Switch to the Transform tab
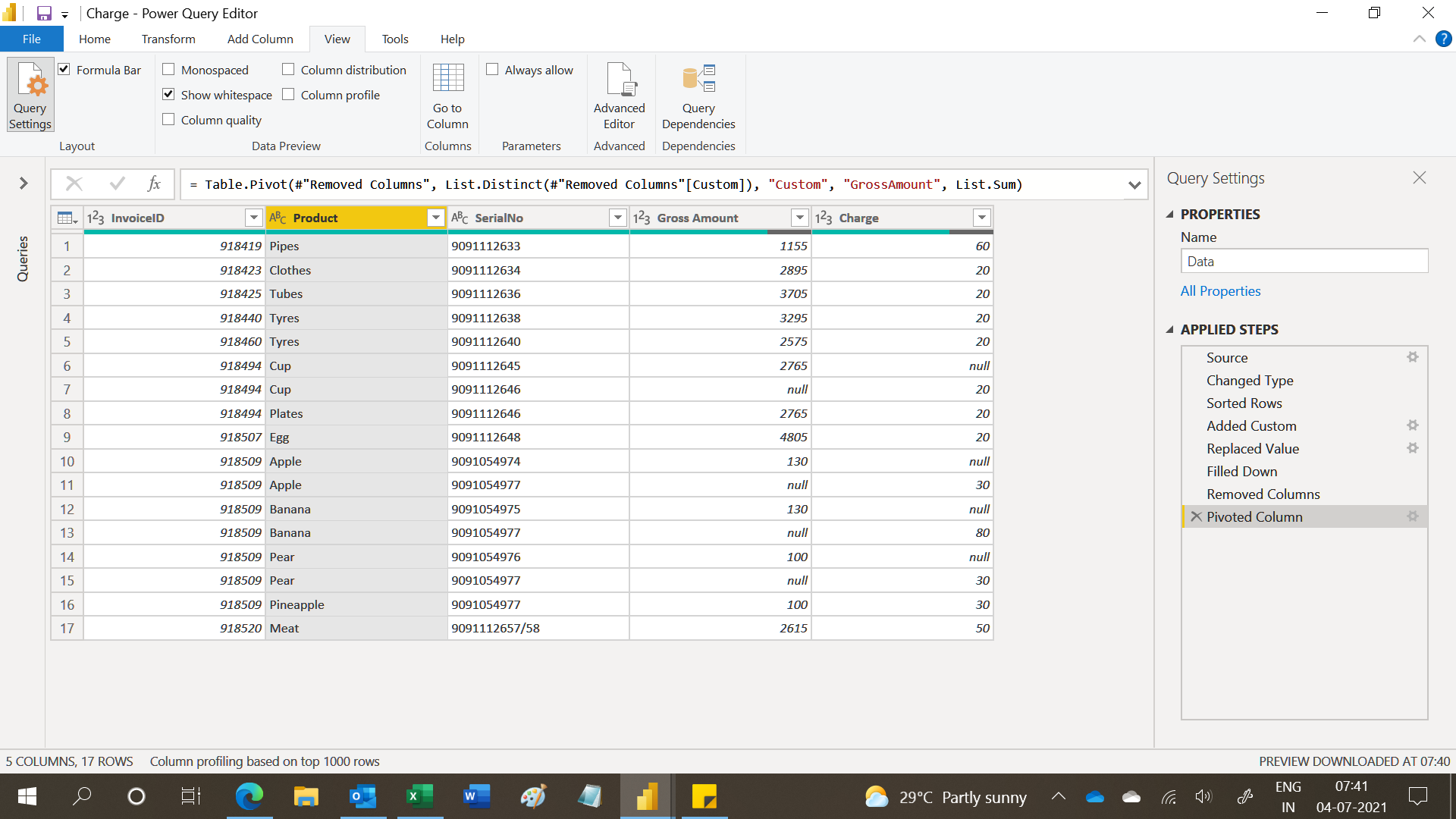 [x=168, y=39]
